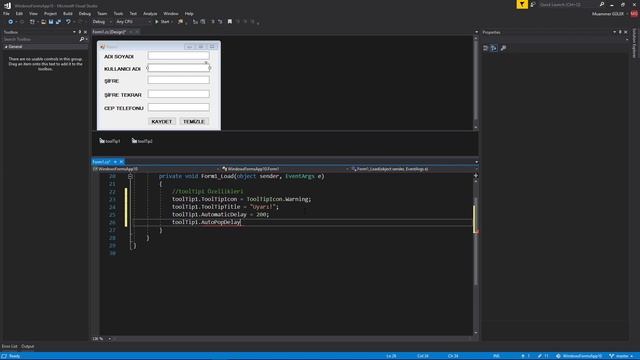Click the Categorized icon in Properties panel
The height and width of the screenshot is (360, 640).
tap(486, 48)
